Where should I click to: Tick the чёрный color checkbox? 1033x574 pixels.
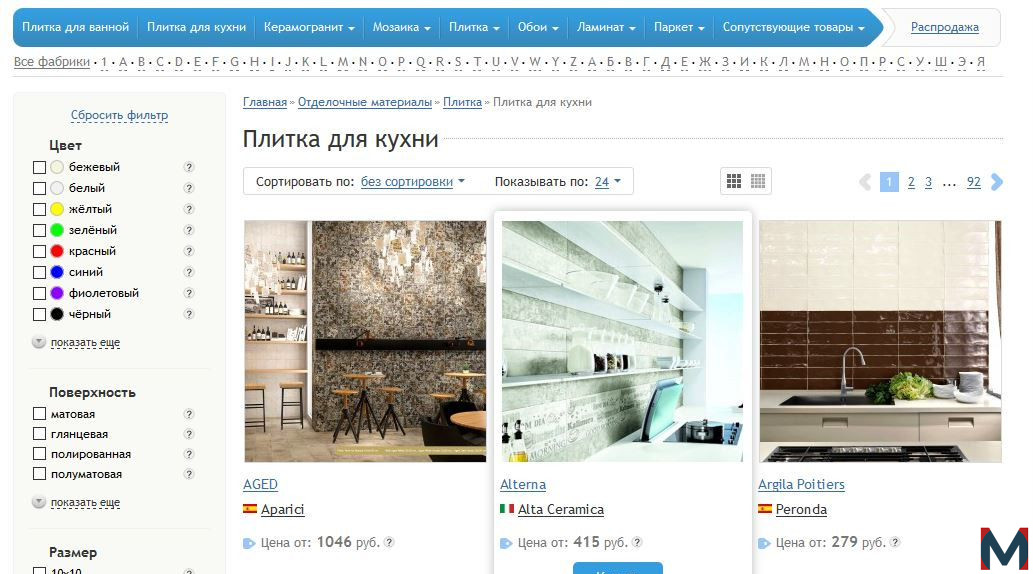pyautogui.click(x=40, y=314)
